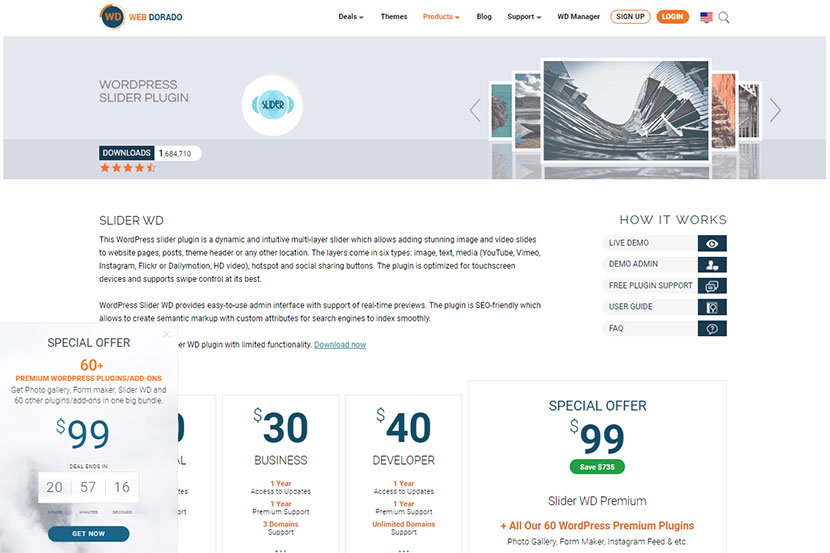
Task: Click the Live Demo eye icon
Action: coord(712,243)
